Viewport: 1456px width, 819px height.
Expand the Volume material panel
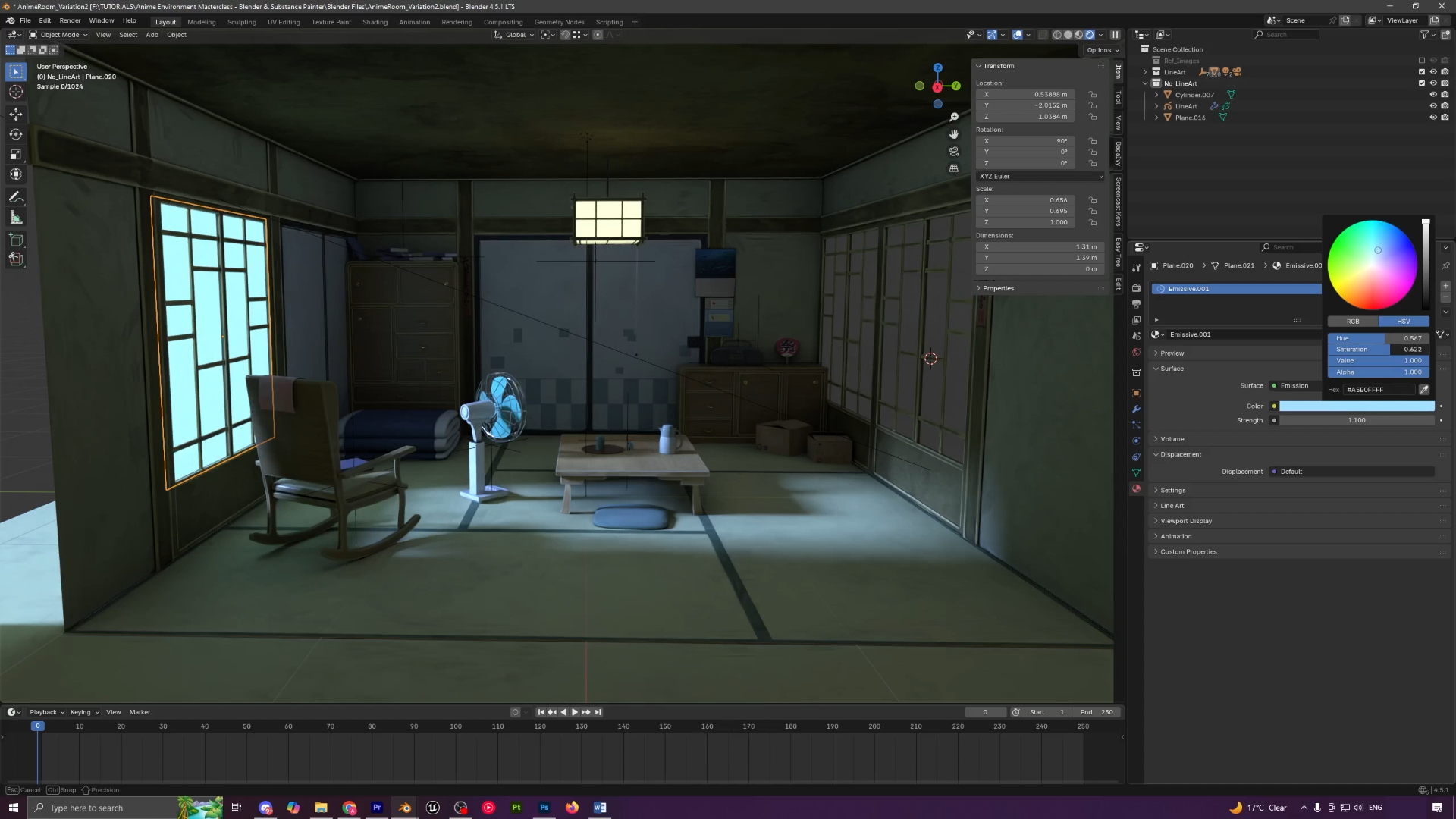tap(1172, 439)
